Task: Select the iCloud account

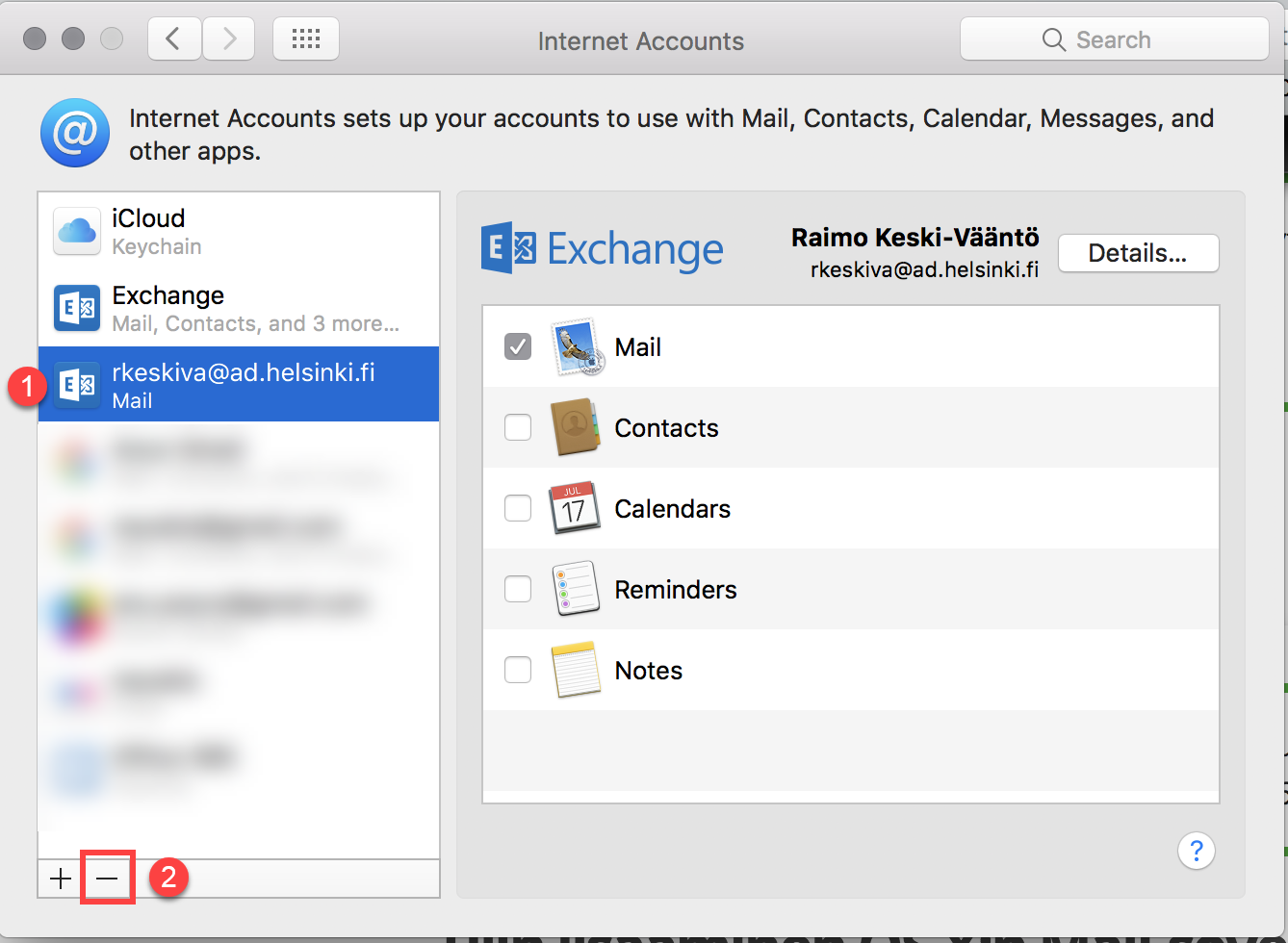Action: pyautogui.click(x=239, y=231)
